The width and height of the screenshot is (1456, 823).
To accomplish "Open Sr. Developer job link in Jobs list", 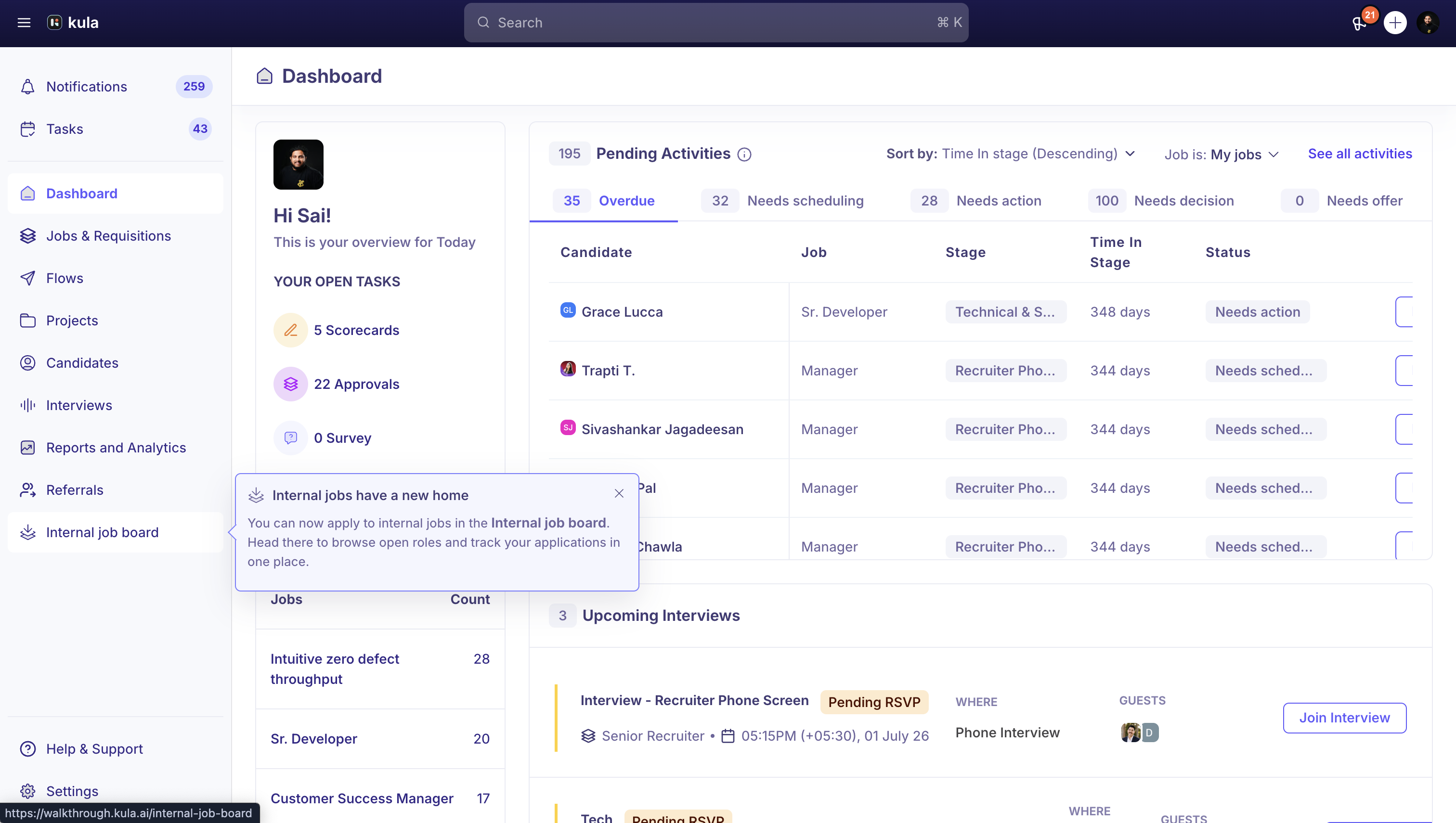I will [313, 738].
